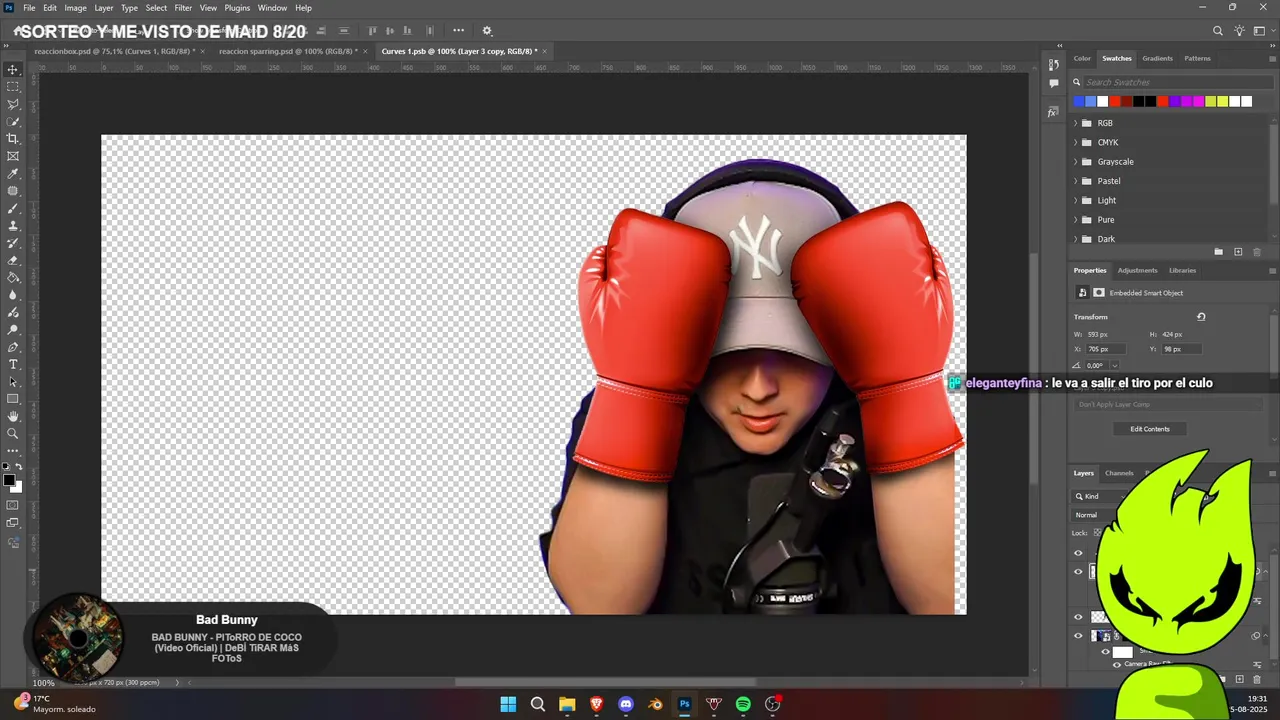Switch to the Channels tab
This screenshot has width=1280, height=720.
pyautogui.click(x=1119, y=473)
